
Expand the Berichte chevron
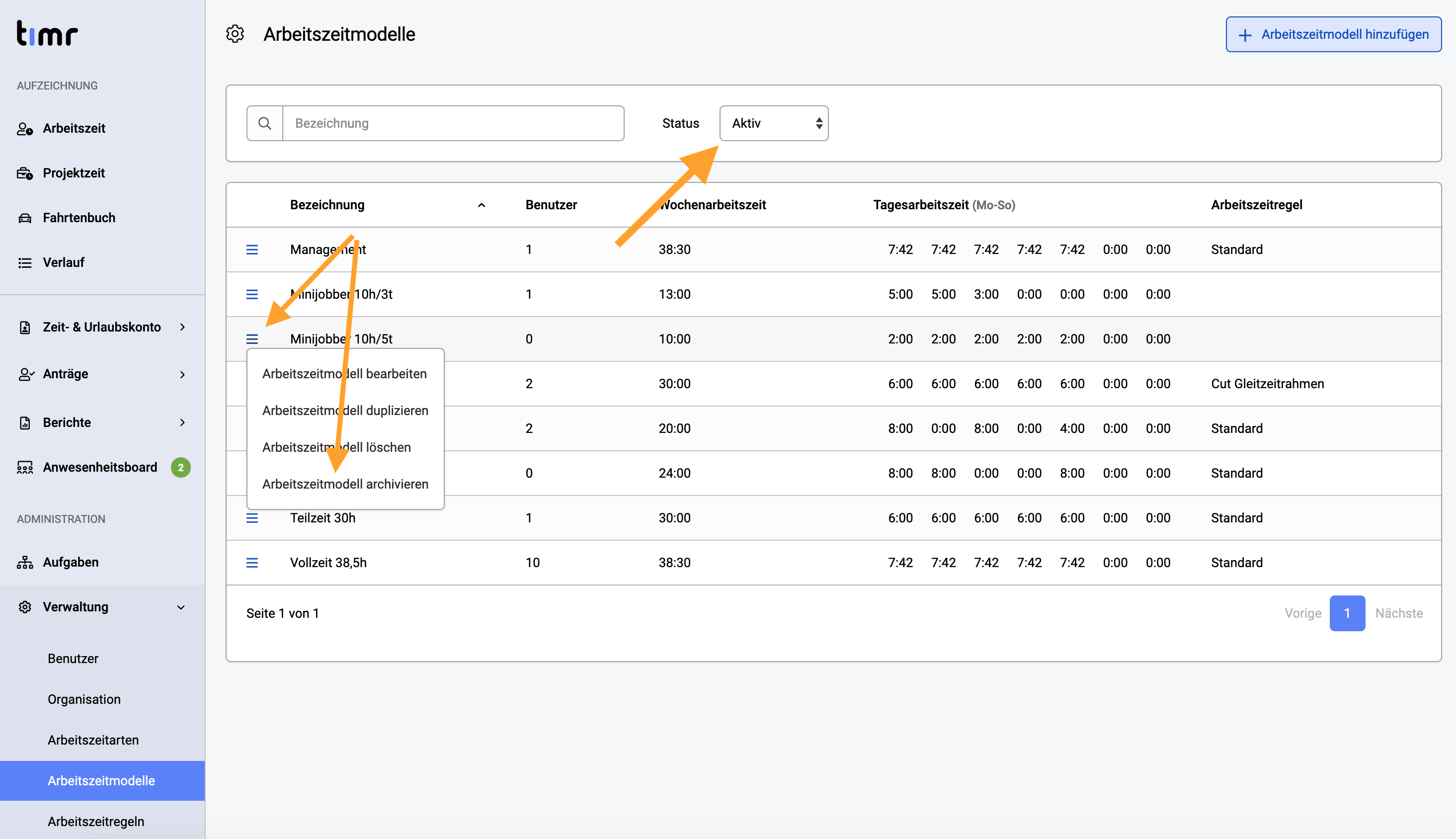182,422
